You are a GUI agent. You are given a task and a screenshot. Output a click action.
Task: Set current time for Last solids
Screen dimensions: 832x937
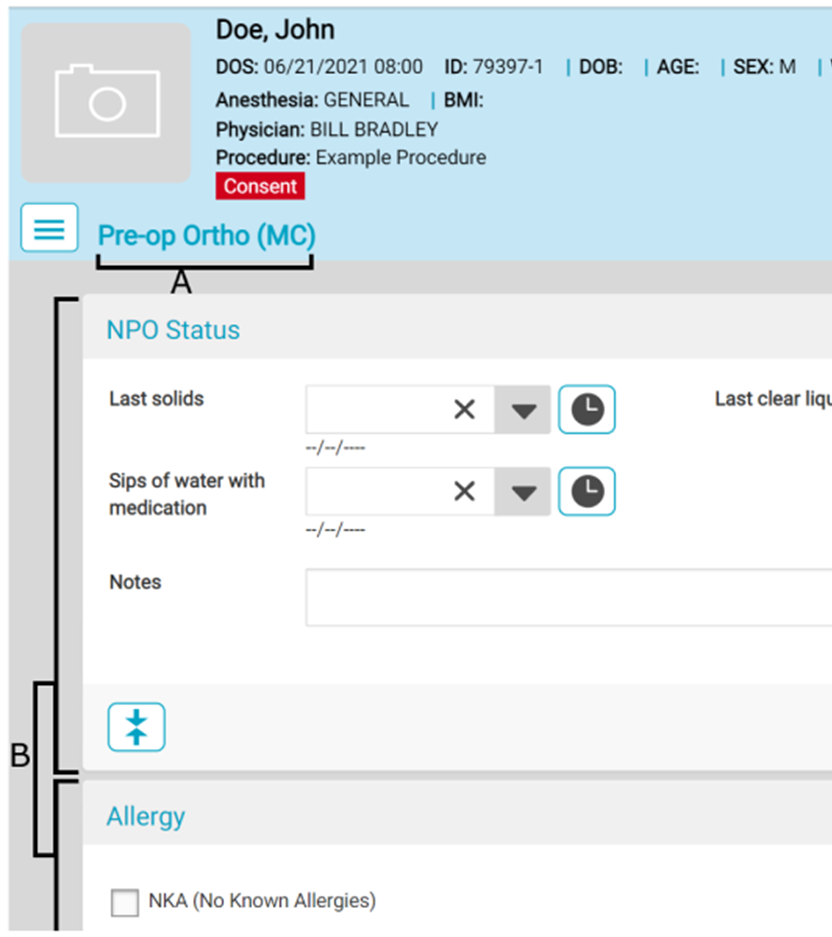586,409
